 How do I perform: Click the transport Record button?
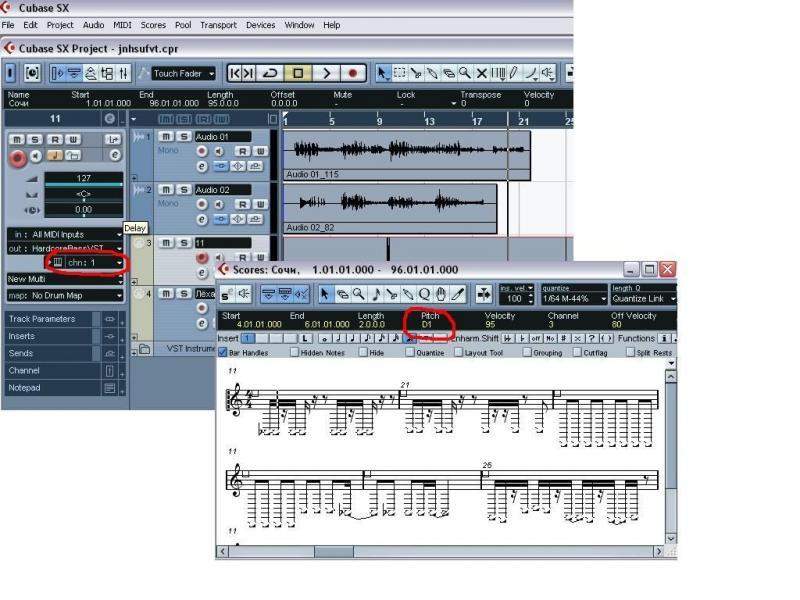353,73
